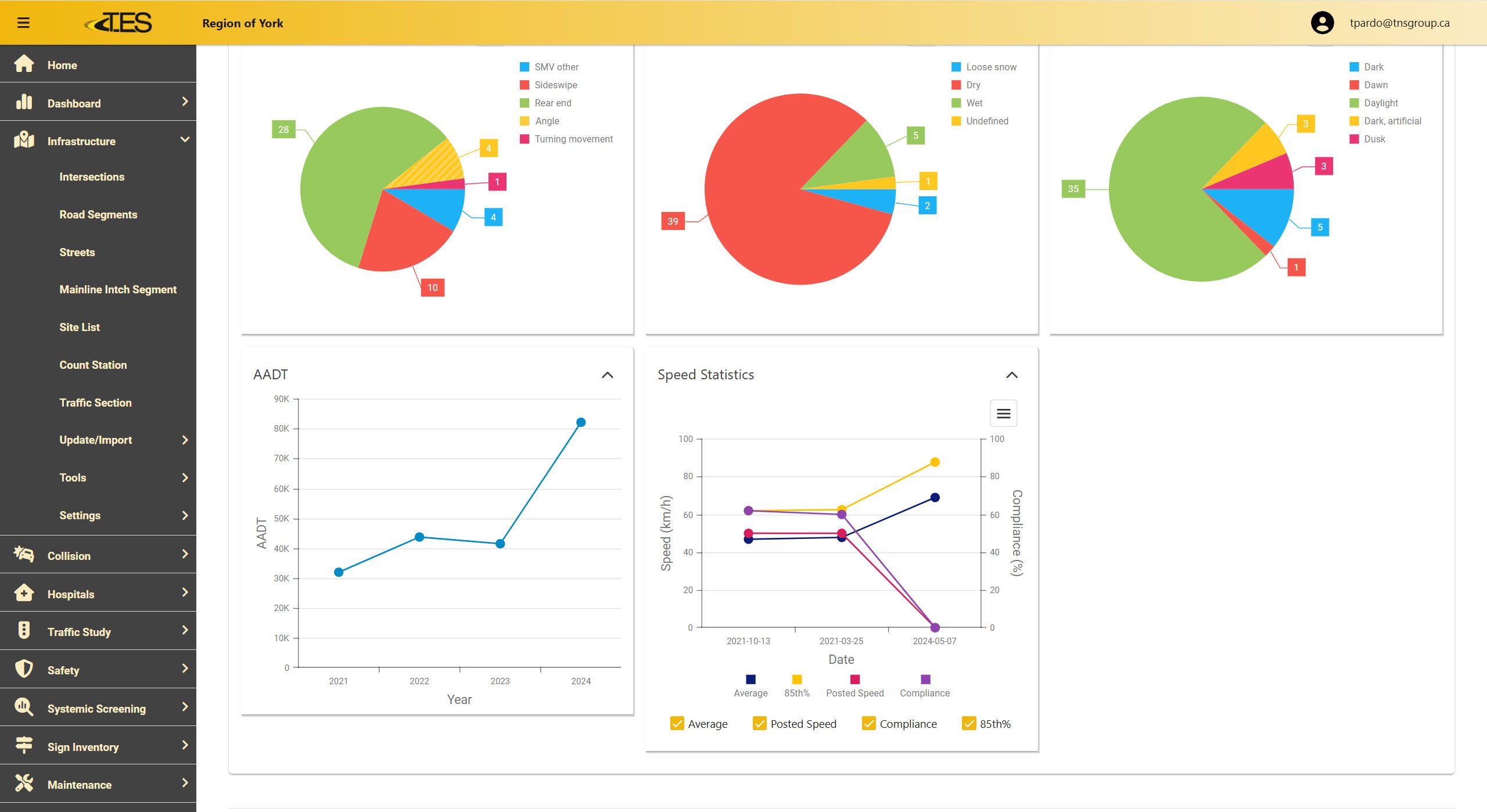Click the Safety shield icon
Screen dimensions: 1487x812
(x=24, y=669)
